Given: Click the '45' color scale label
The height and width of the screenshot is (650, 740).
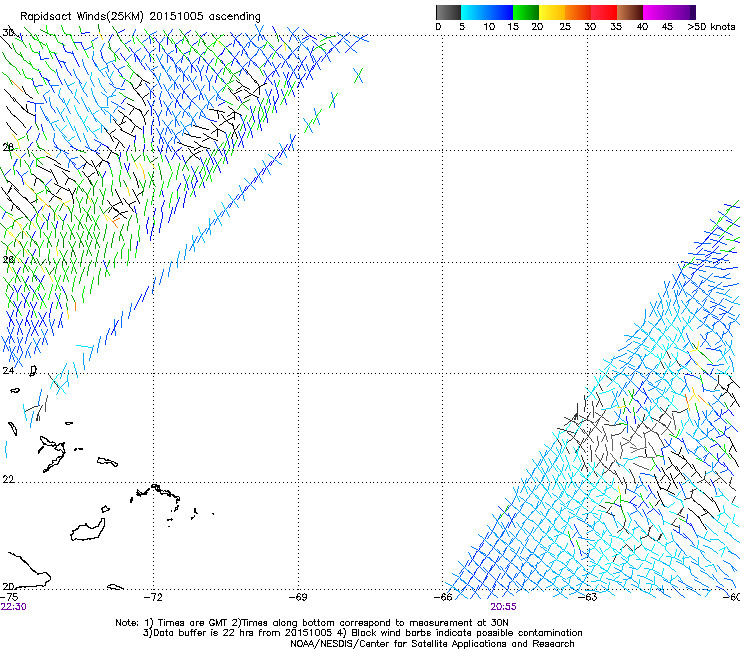Looking at the screenshot, I should [667, 27].
